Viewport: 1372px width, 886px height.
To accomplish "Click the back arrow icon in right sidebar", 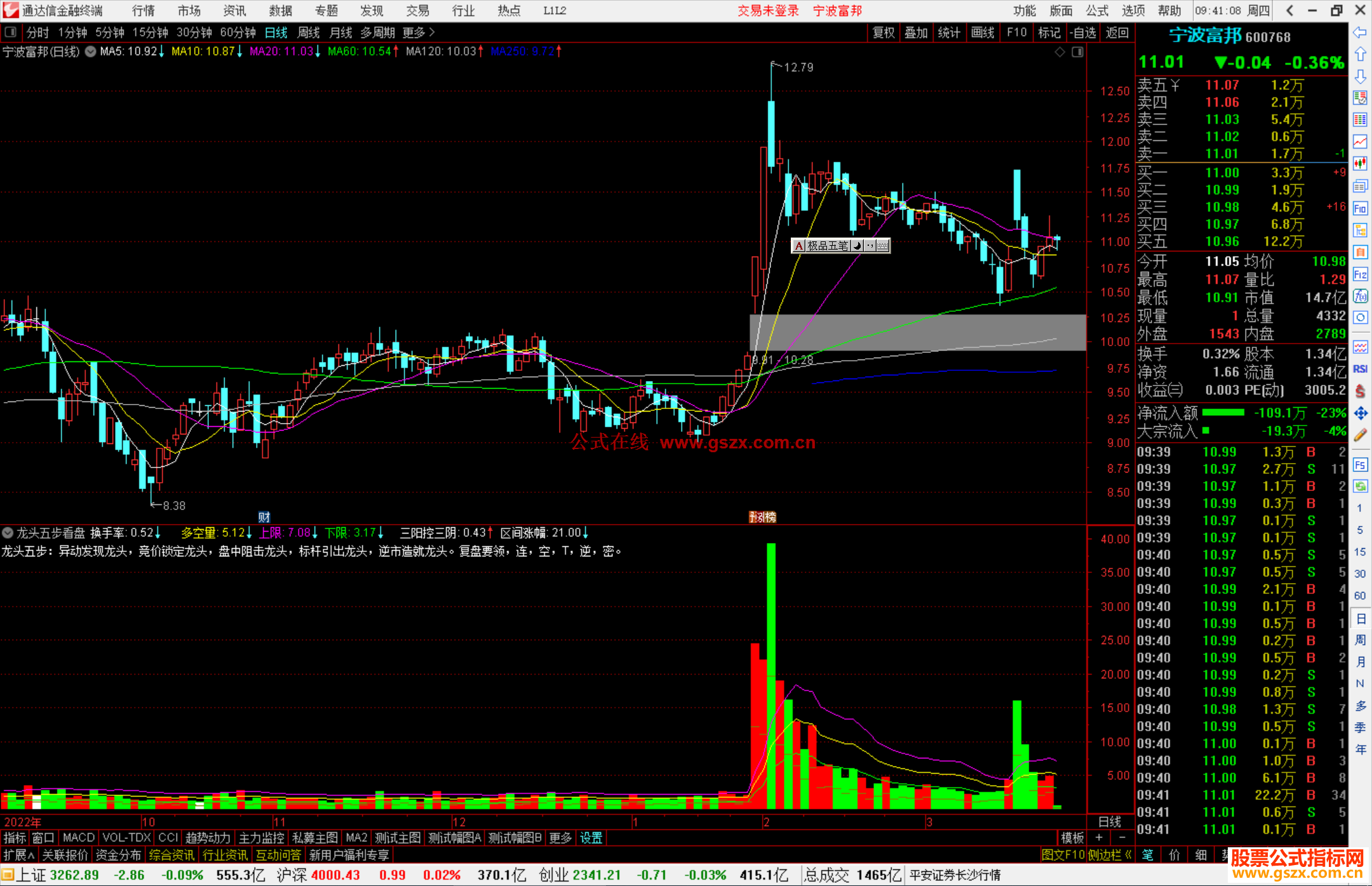I will (1360, 32).
